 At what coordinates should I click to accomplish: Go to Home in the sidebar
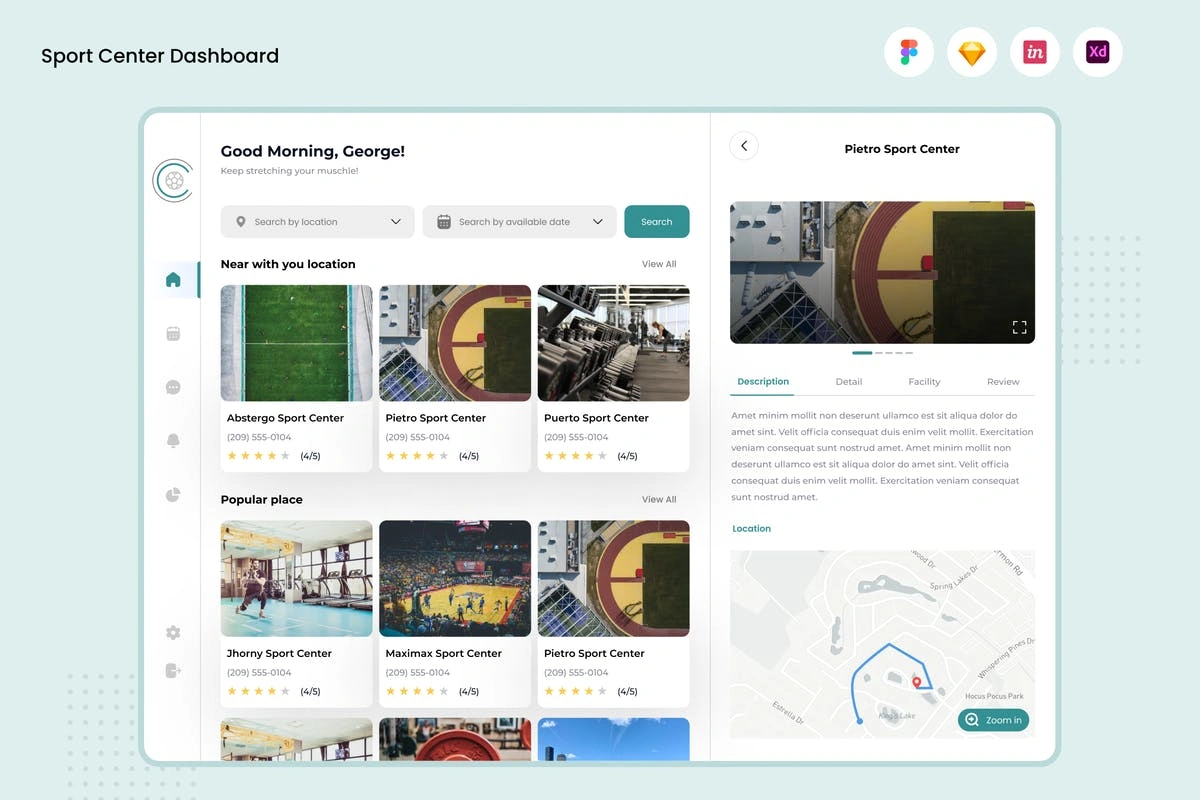pyautogui.click(x=173, y=280)
